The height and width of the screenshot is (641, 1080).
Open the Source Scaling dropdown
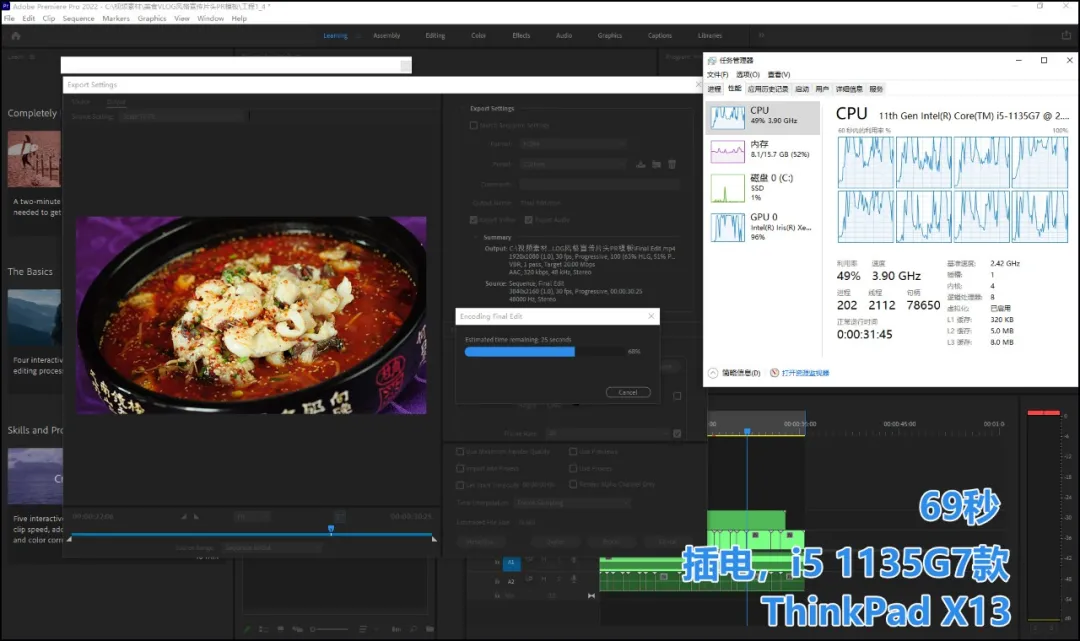(183, 116)
